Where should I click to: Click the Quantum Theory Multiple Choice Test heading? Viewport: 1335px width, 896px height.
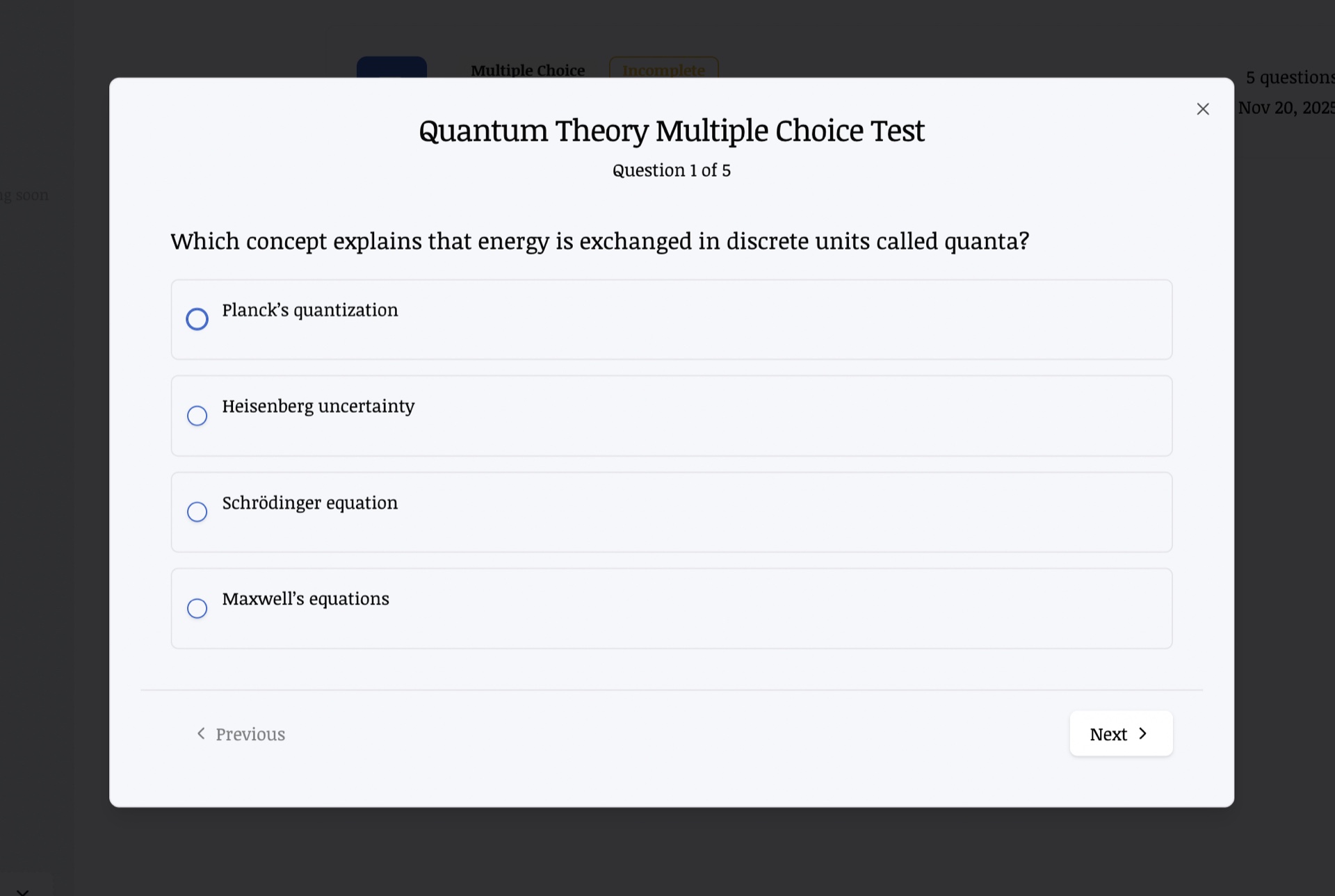pyautogui.click(x=672, y=131)
